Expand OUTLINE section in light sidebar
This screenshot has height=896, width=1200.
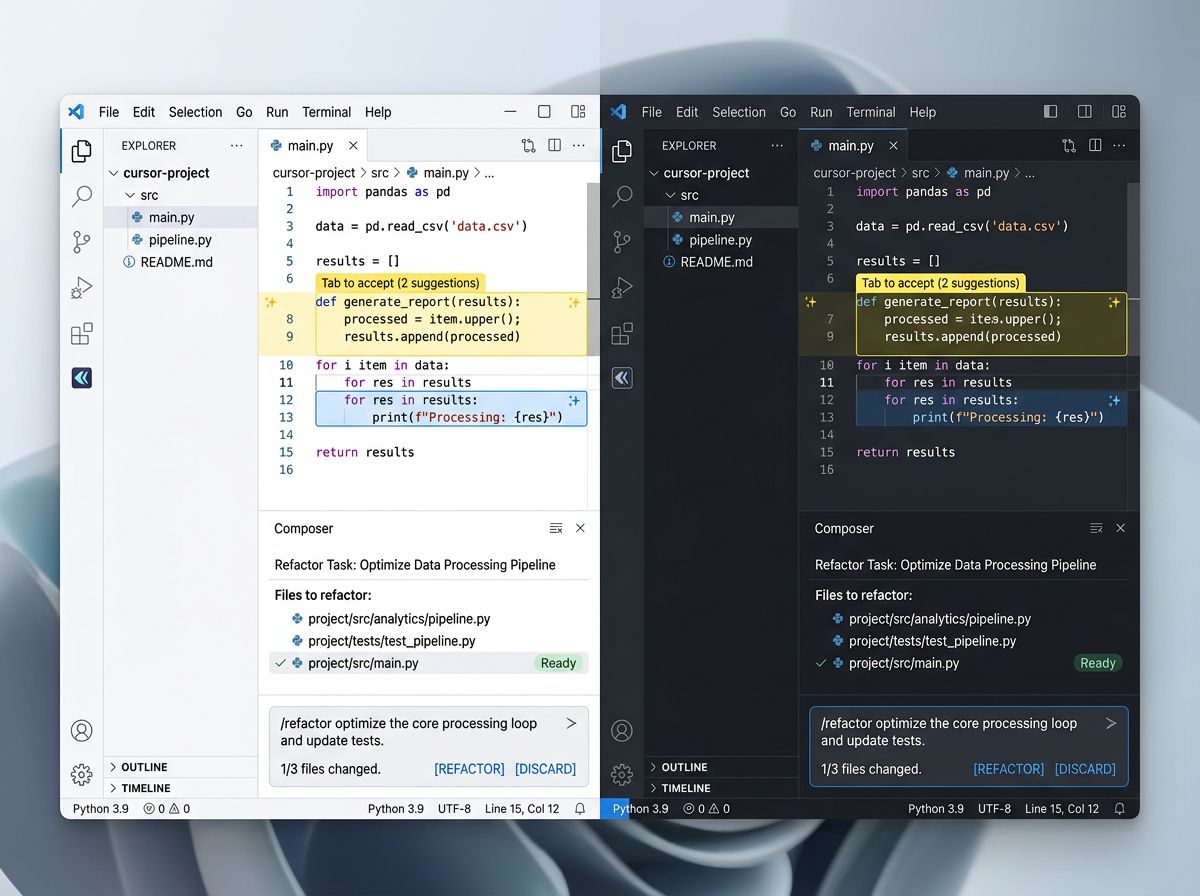[x=113, y=767]
